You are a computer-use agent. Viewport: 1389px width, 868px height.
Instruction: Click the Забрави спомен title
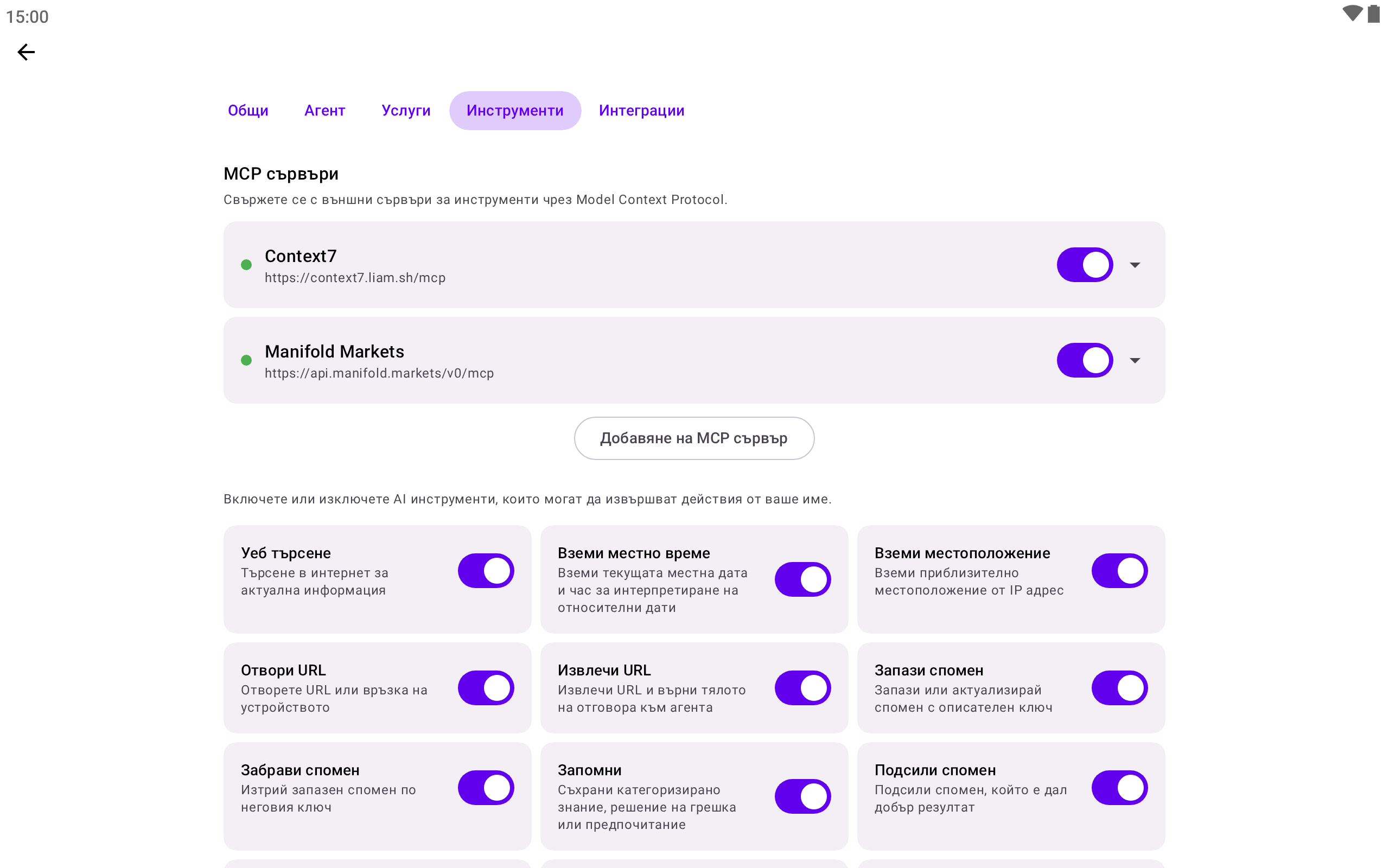click(x=300, y=770)
